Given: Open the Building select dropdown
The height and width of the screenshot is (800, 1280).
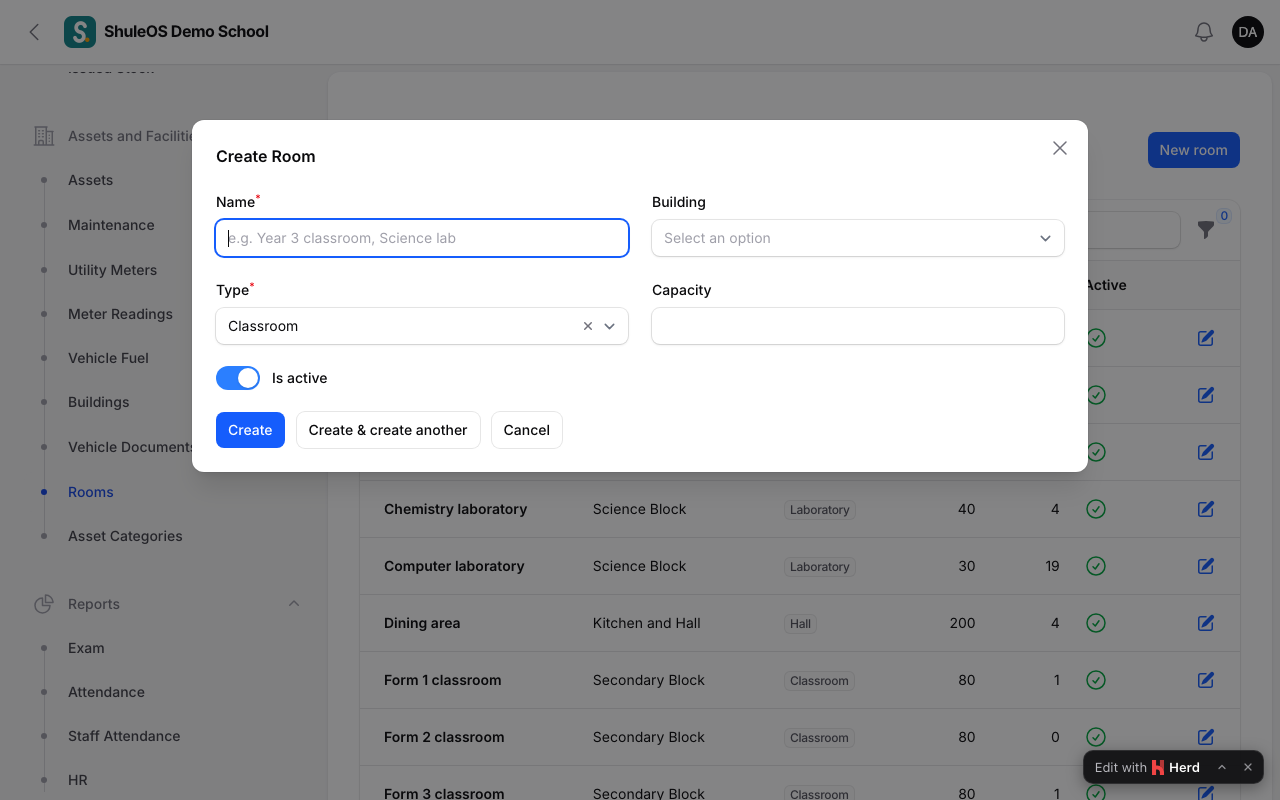Looking at the screenshot, I should (x=858, y=238).
